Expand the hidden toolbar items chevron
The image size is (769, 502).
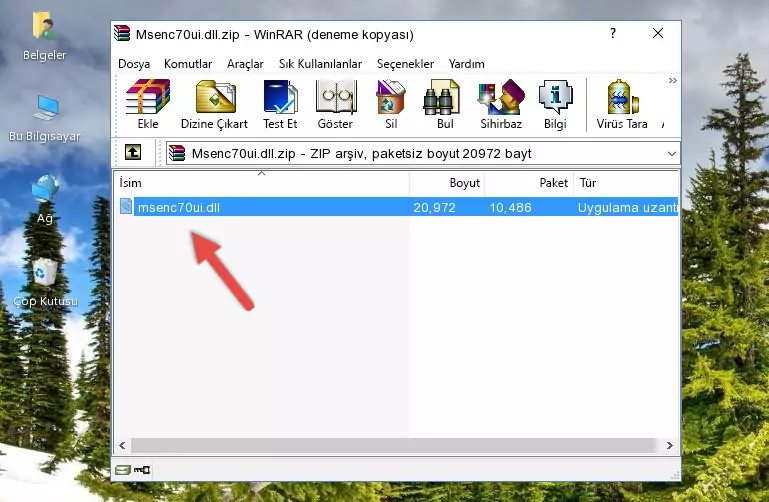pyautogui.click(x=672, y=80)
